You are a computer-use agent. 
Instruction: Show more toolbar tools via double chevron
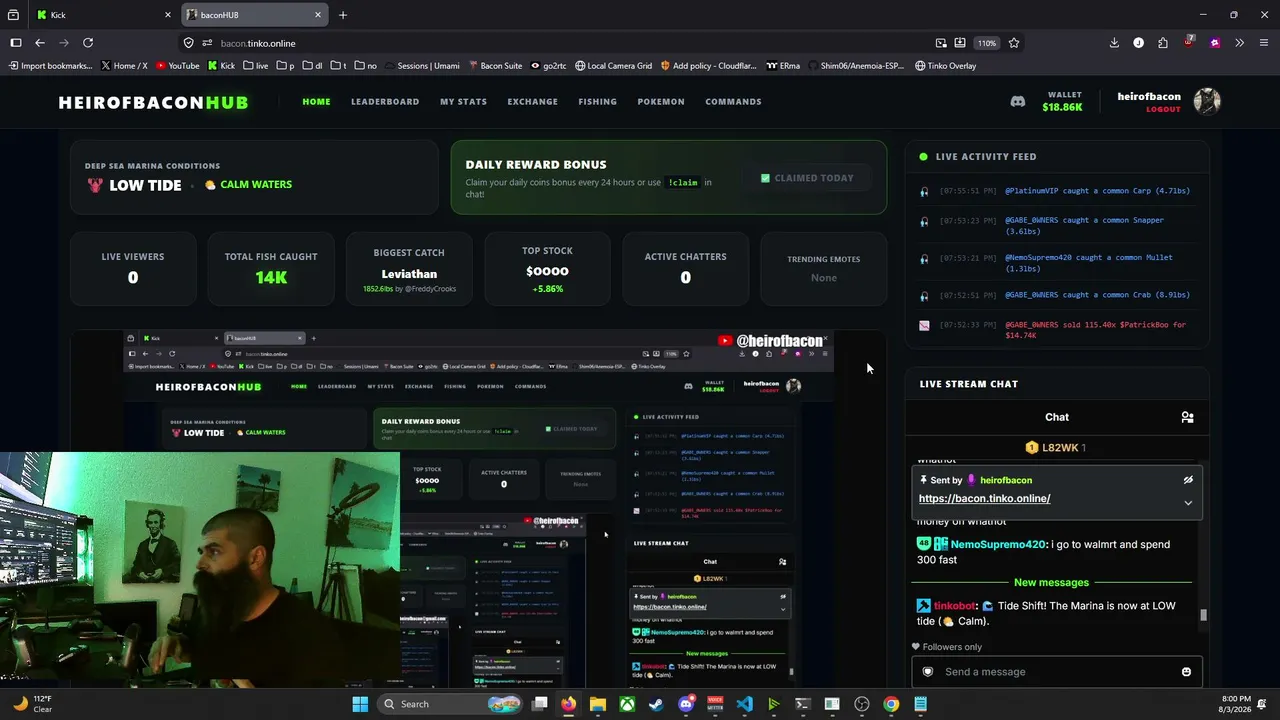(1239, 43)
